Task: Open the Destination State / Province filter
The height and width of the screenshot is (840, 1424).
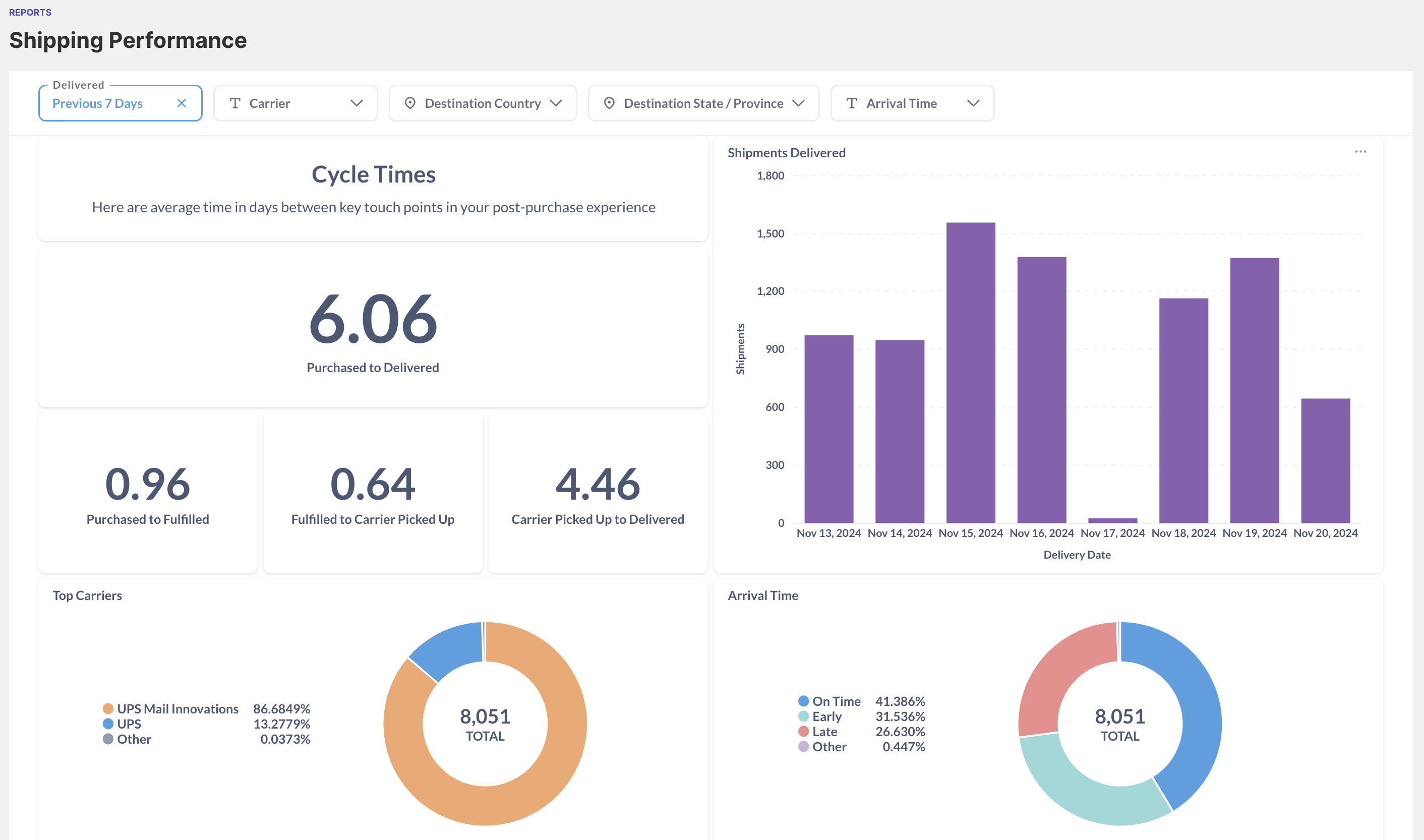Action: pyautogui.click(x=703, y=103)
